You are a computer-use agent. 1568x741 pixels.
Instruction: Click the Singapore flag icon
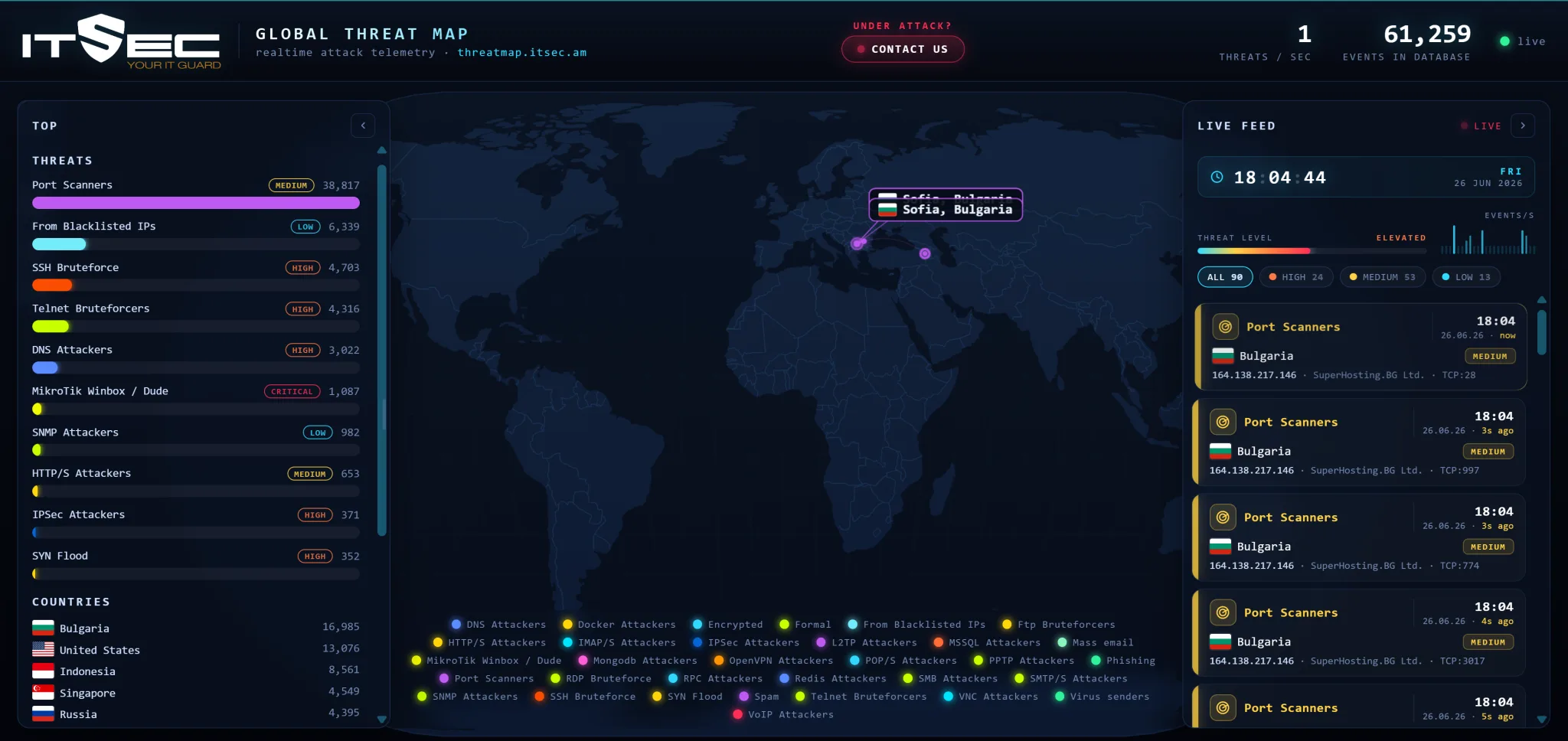click(x=43, y=692)
